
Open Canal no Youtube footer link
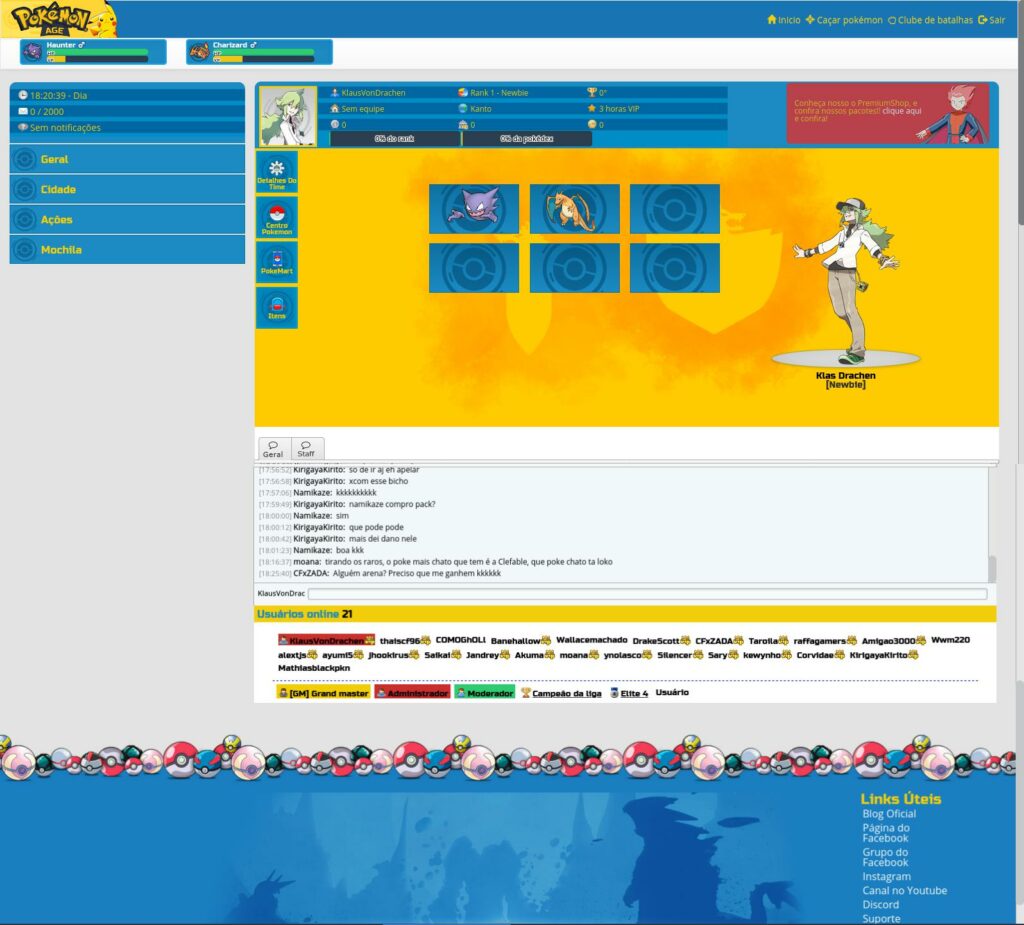coord(904,891)
